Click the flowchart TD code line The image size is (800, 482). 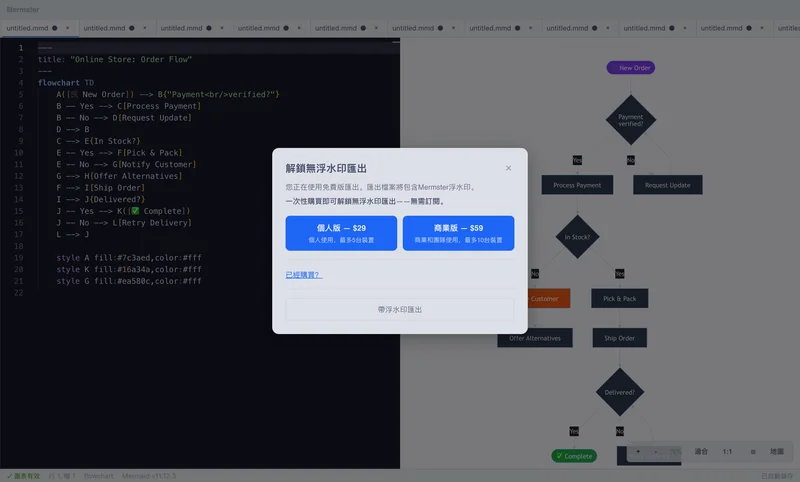[66, 83]
